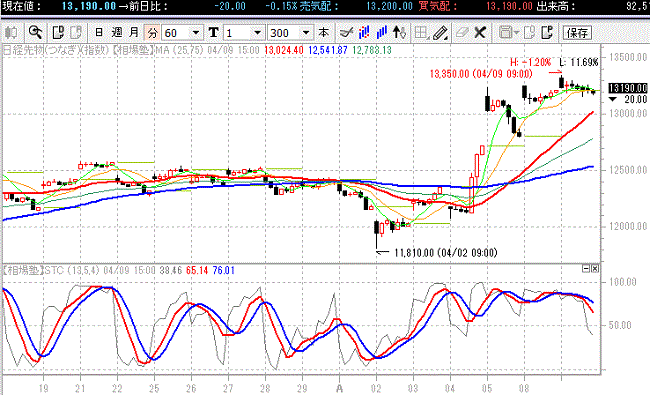This screenshot has width=650, height=395.
Task: Close the STC indicator panel
Action: tap(595, 269)
